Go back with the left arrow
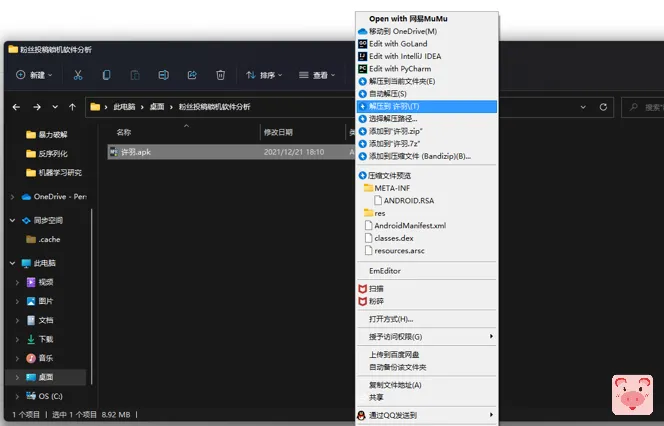The width and height of the screenshot is (664, 426). (17, 107)
